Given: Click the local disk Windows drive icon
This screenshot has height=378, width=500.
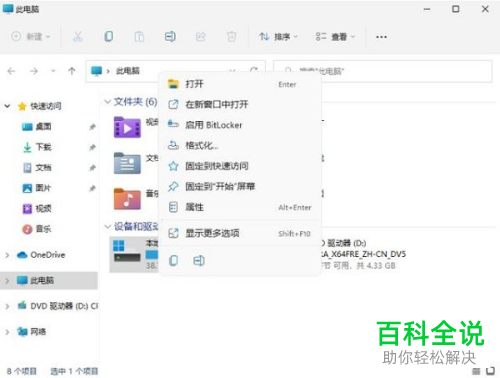Looking at the screenshot, I should tap(127, 252).
